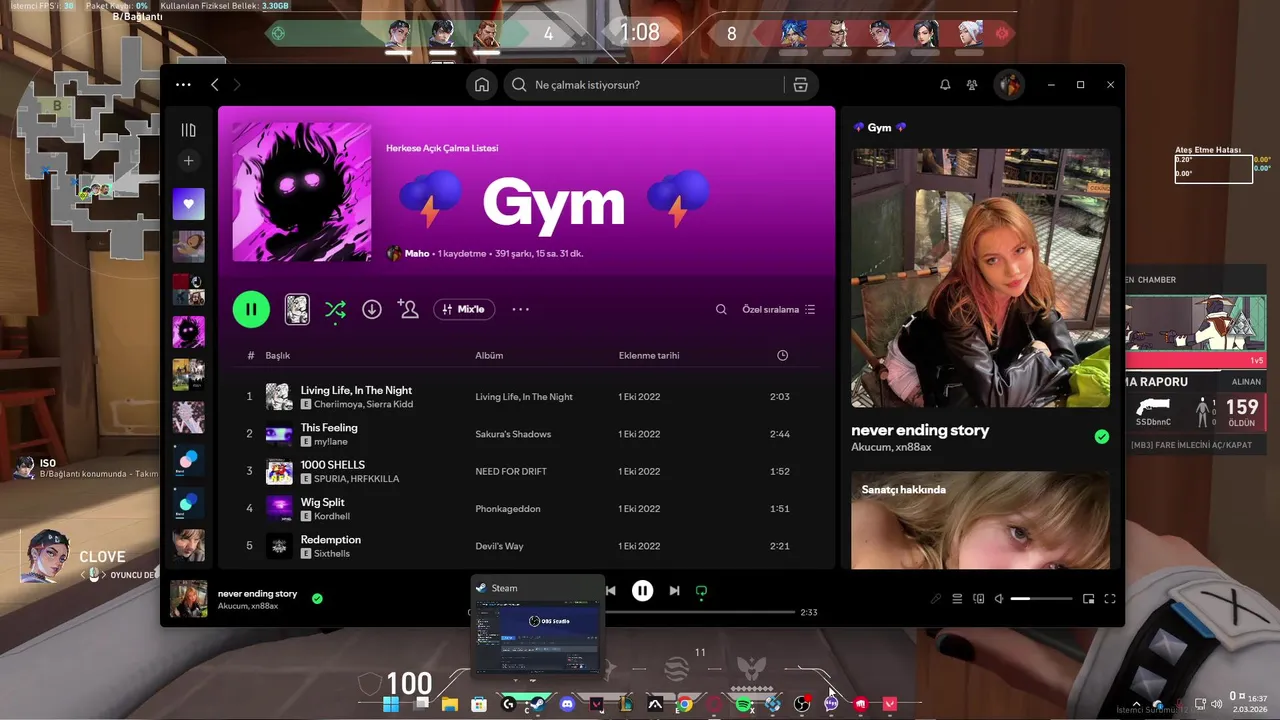Viewport: 1280px width, 720px height.
Task: Go to previous track
Action: [610, 591]
